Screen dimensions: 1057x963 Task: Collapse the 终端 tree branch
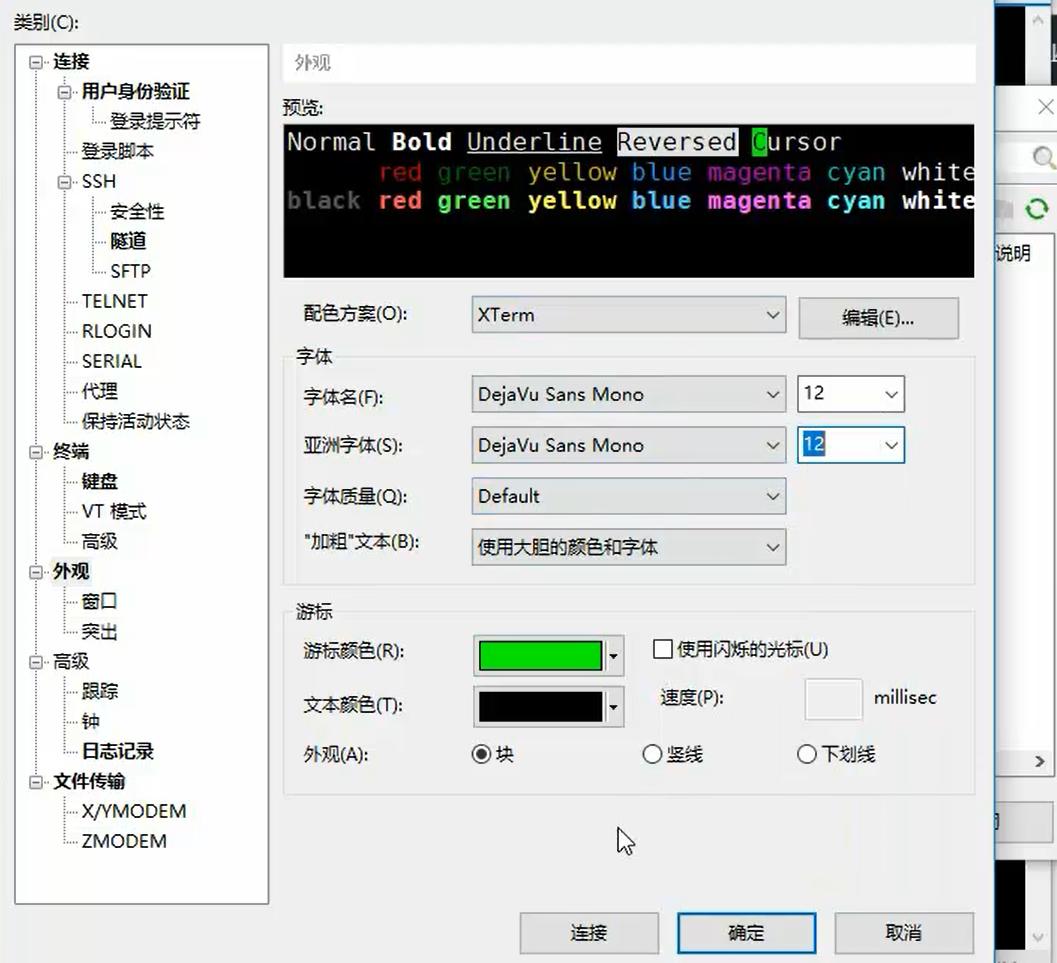(x=33, y=451)
